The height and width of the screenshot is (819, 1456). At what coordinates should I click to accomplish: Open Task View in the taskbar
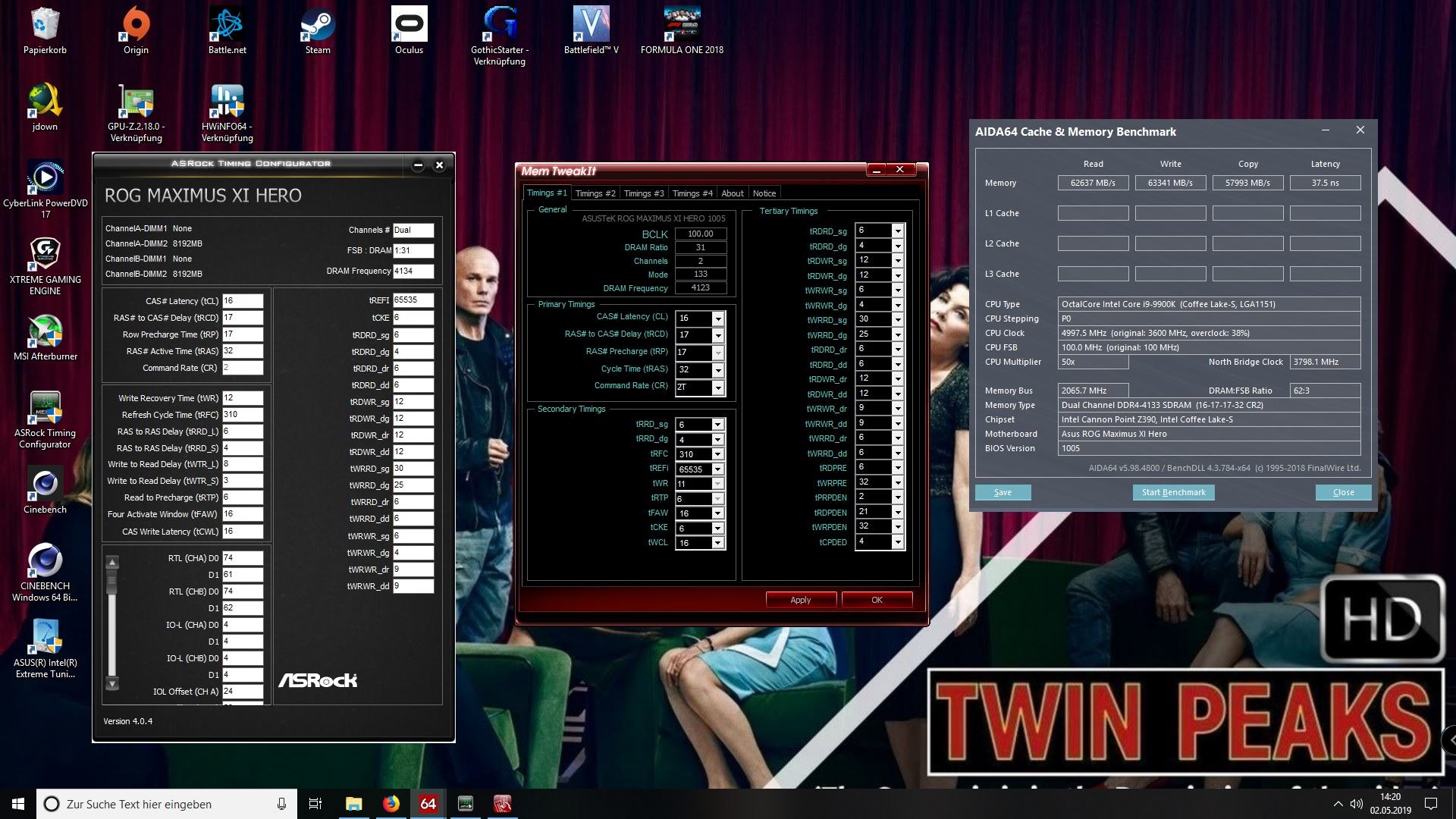click(315, 804)
